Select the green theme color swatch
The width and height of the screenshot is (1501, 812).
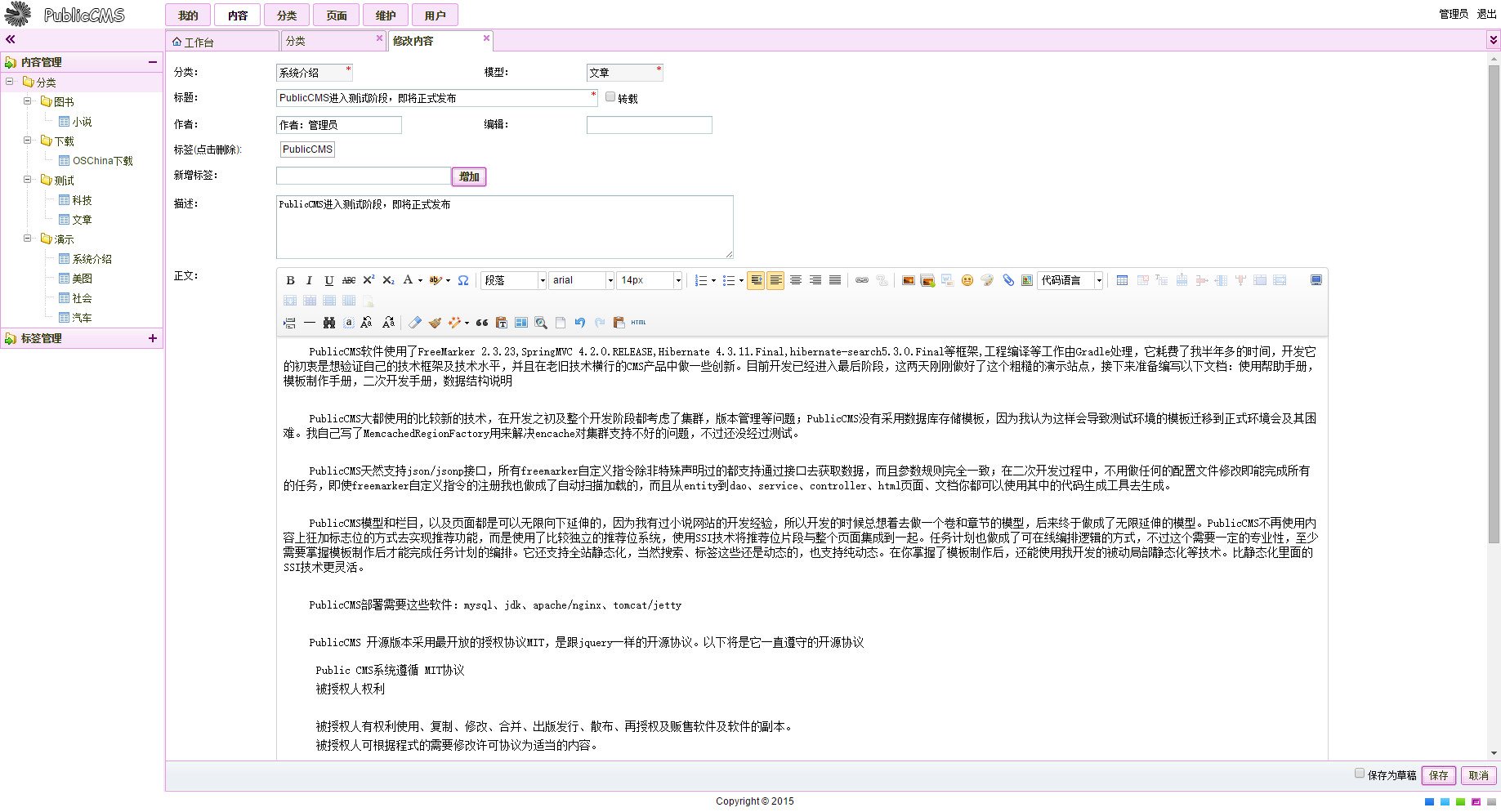[x=1460, y=802]
